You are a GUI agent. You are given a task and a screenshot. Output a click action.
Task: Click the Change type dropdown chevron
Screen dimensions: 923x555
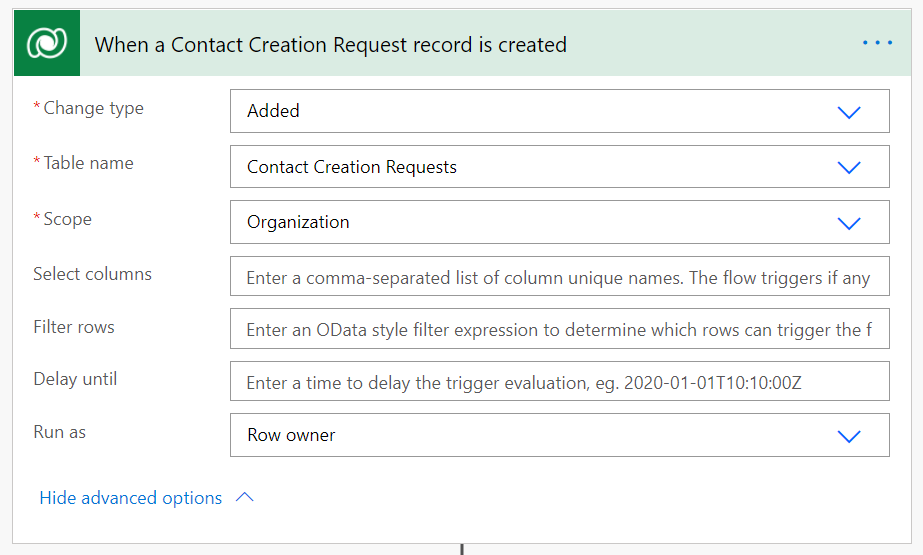(849, 112)
